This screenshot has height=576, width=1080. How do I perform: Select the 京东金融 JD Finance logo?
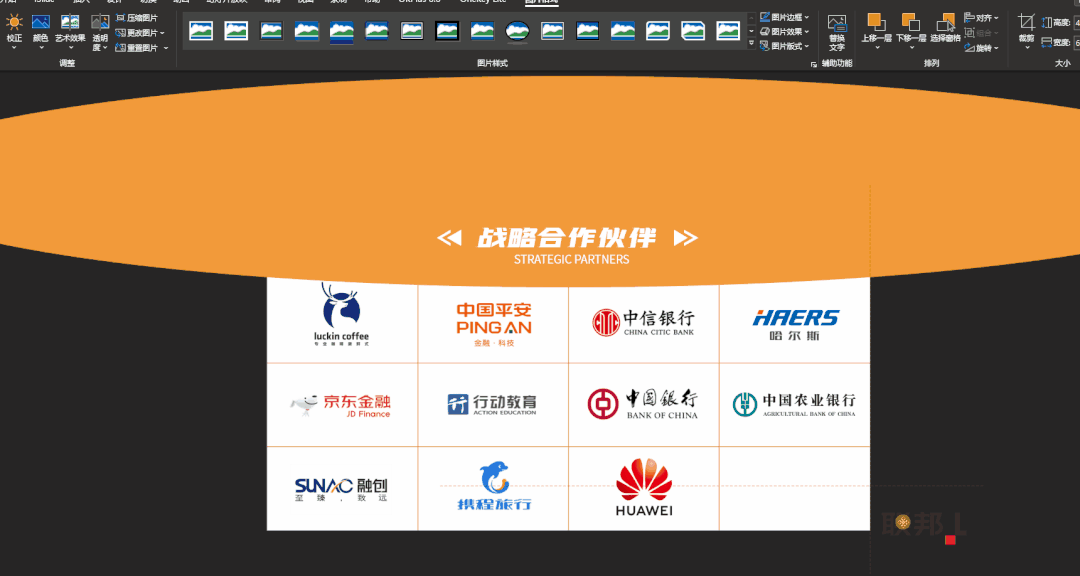pyautogui.click(x=340, y=405)
